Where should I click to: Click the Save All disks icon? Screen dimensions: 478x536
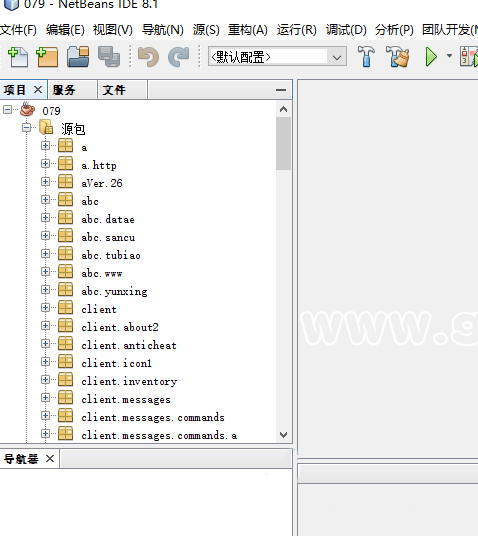pyautogui.click(x=109, y=57)
